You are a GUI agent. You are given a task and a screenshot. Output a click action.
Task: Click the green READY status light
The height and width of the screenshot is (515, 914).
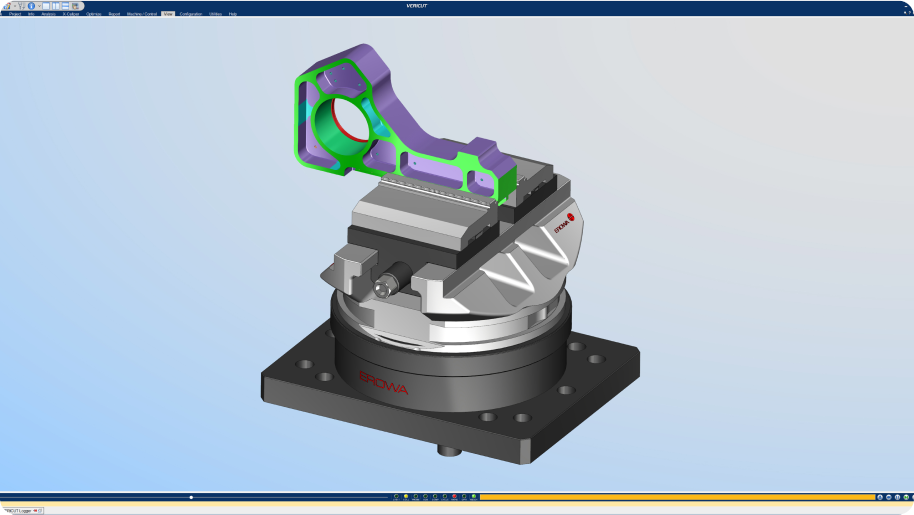474,497
